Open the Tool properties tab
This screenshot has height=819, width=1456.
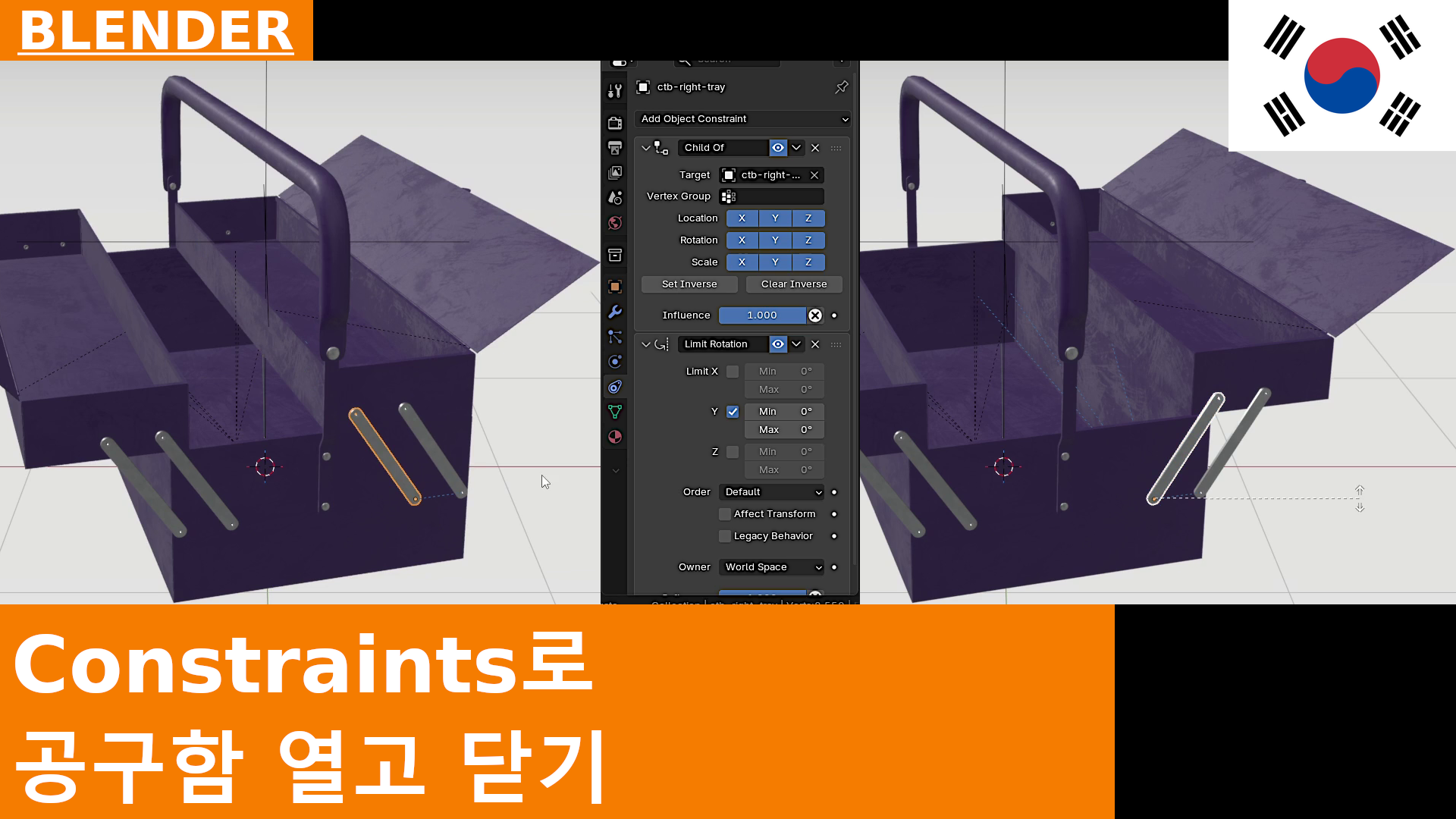coord(615,92)
